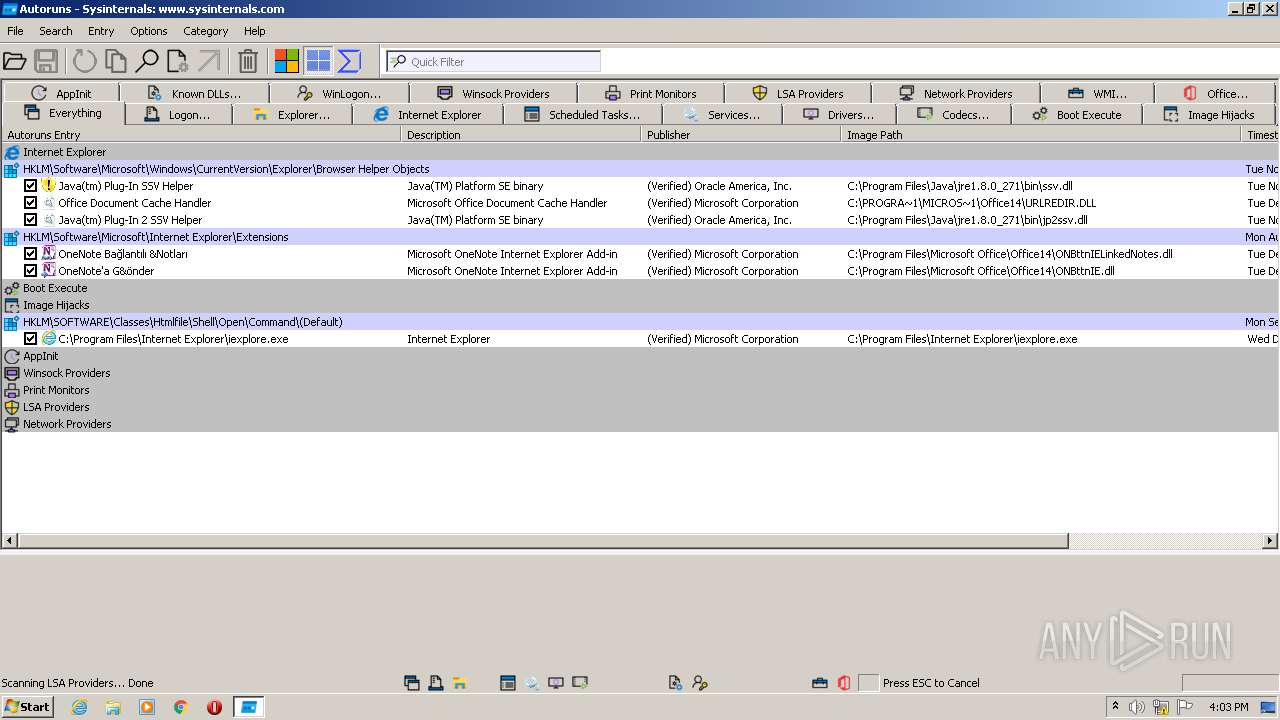Switch to the Winsock Providers tab
1280x720 pixels.
[x=494, y=94]
